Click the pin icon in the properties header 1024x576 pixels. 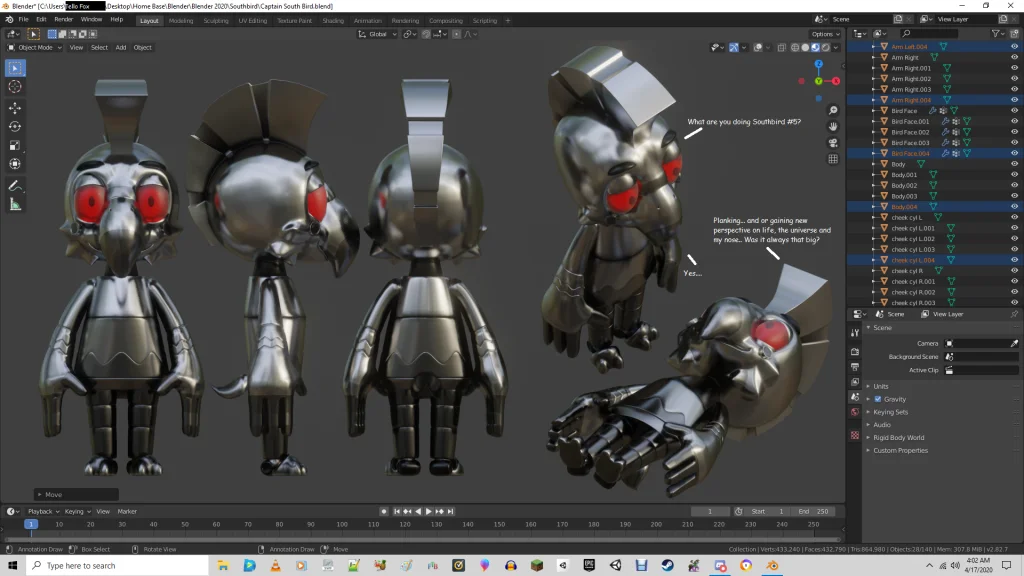tap(1014, 314)
